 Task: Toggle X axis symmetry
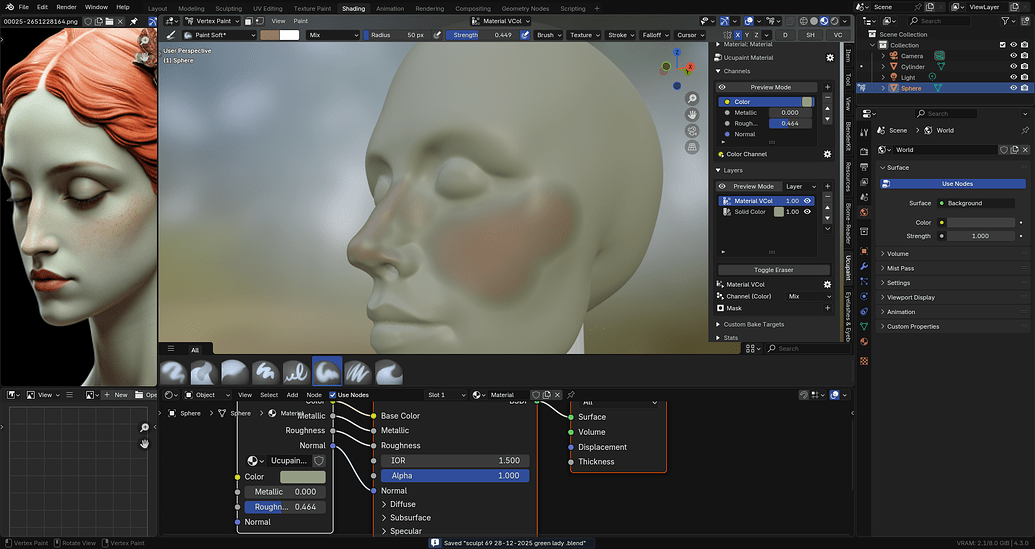click(737, 35)
